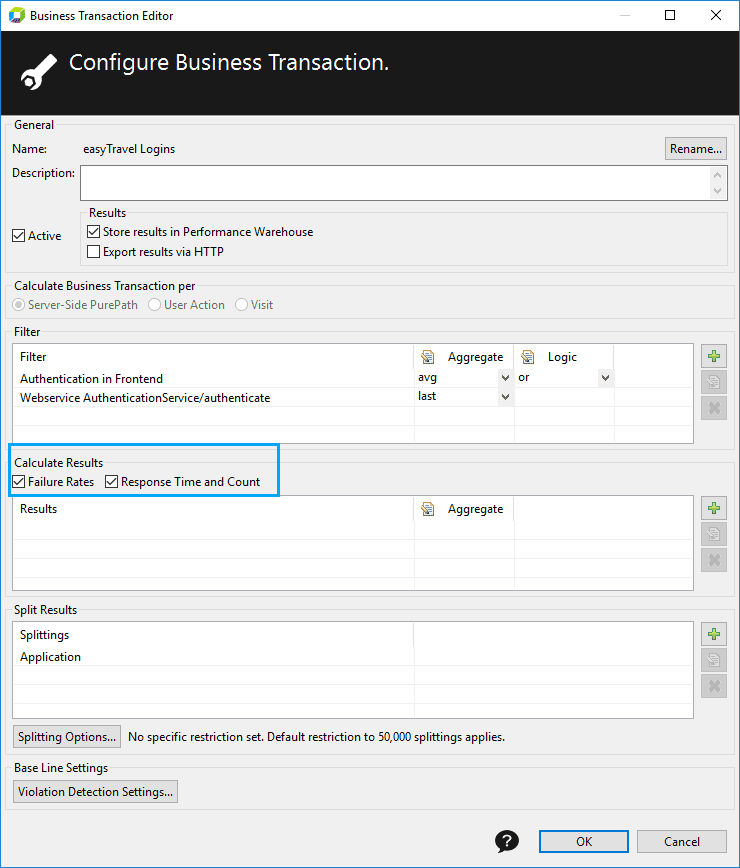The width and height of the screenshot is (740, 868).
Task: Click the Results column header
Action: [x=214, y=509]
